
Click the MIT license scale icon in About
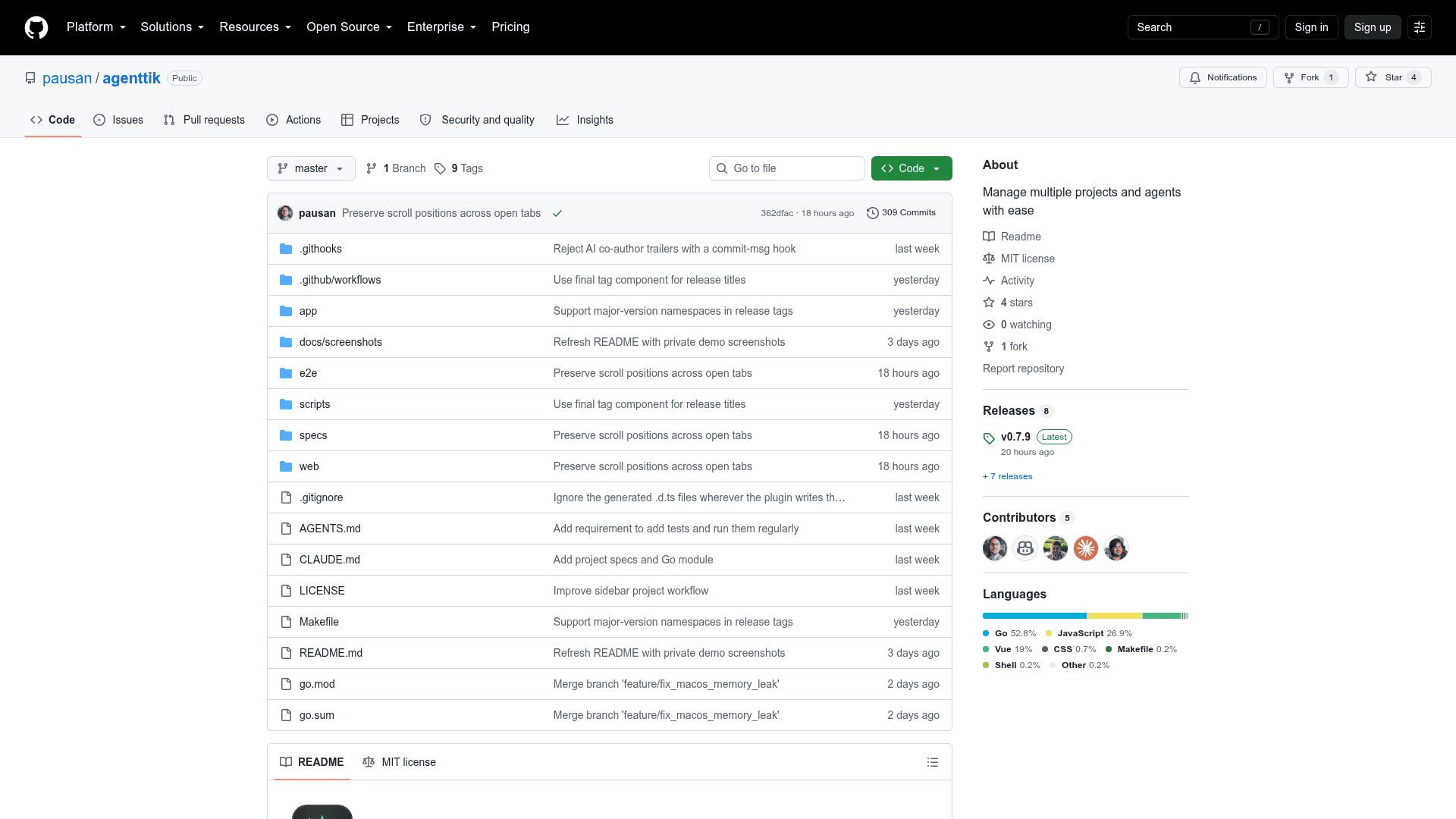(x=989, y=259)
